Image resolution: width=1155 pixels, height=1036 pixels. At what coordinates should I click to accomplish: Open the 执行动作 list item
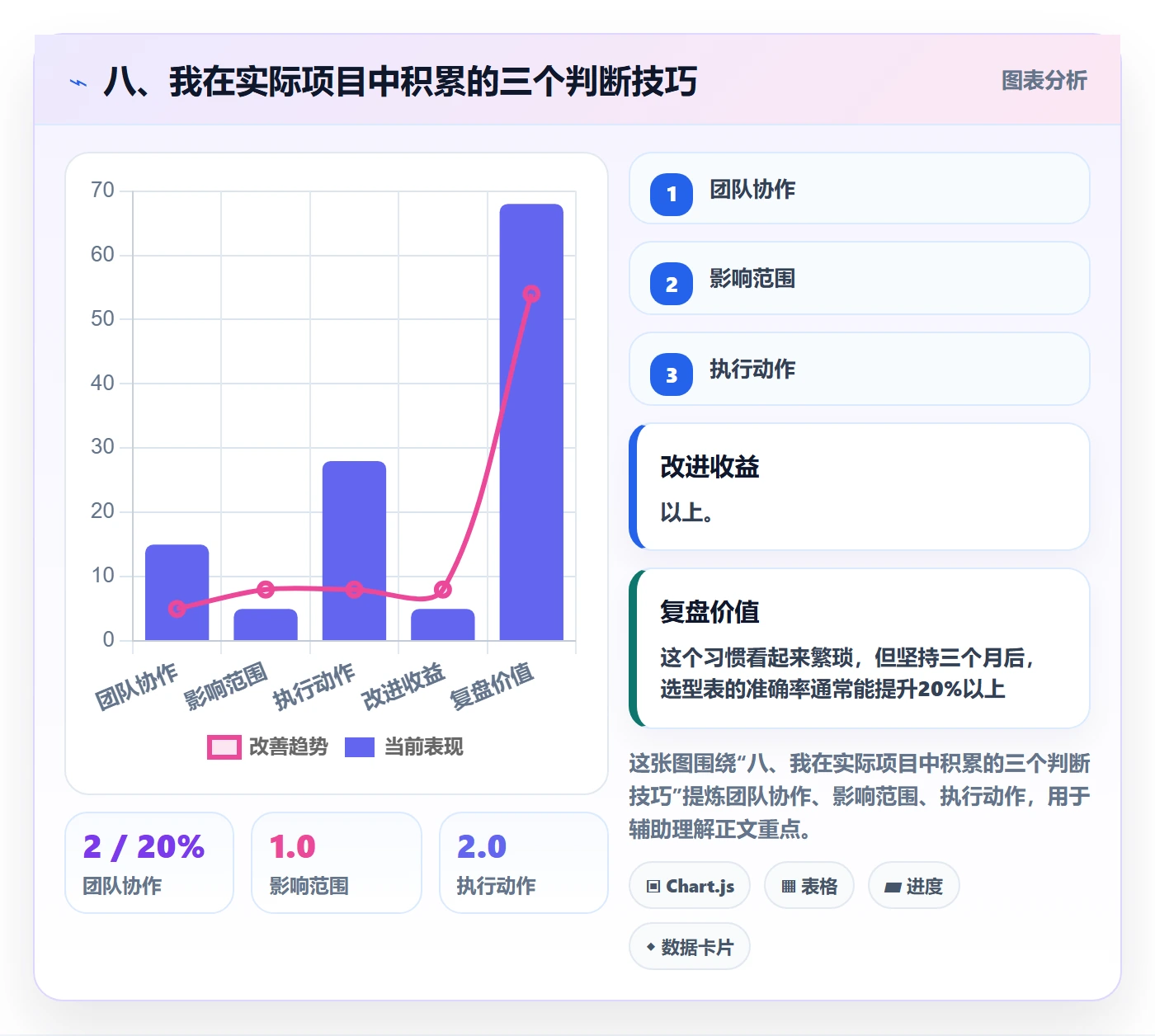click(x=859, y=369)
